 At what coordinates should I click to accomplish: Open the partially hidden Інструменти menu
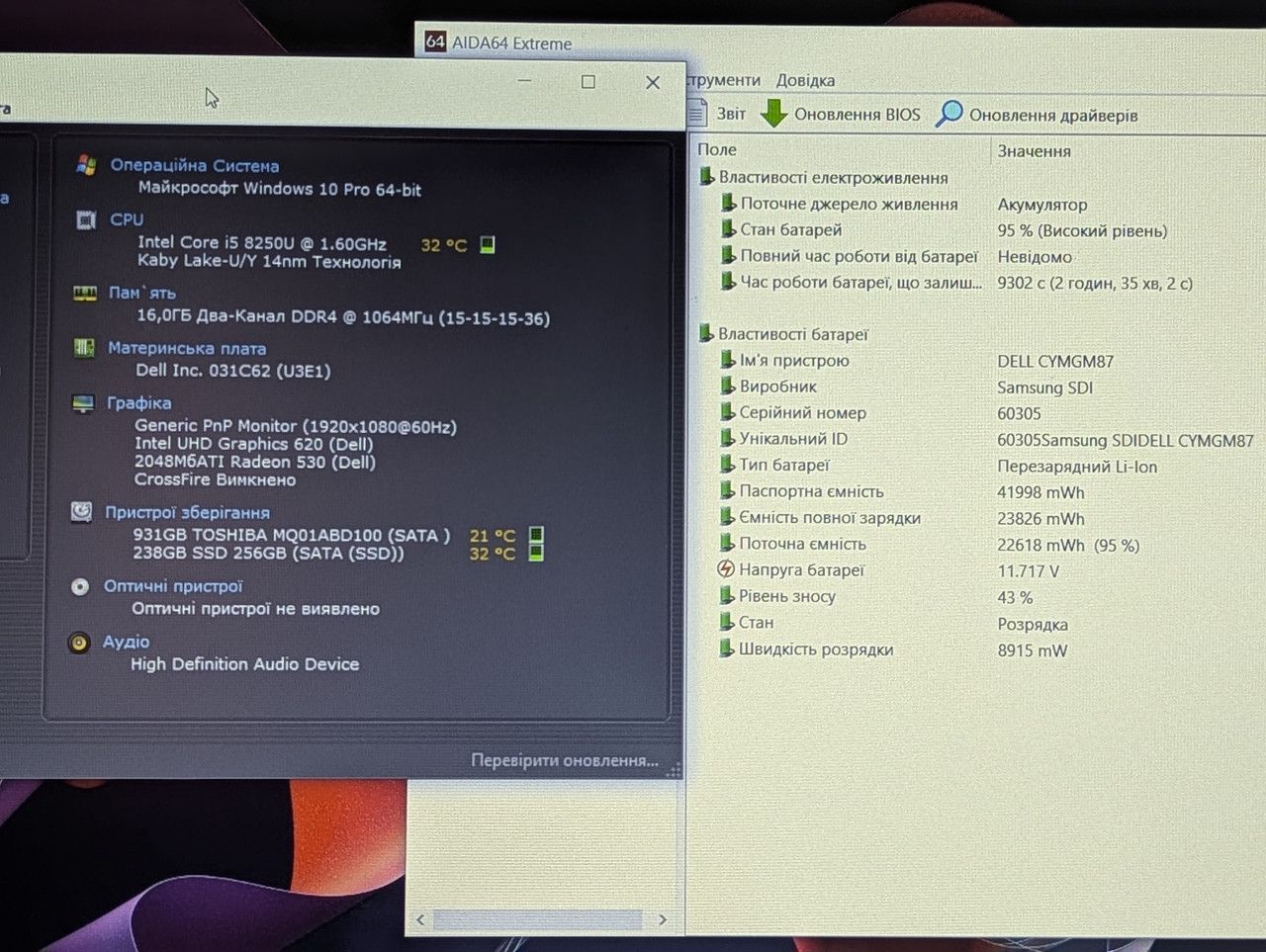[724, 80]
